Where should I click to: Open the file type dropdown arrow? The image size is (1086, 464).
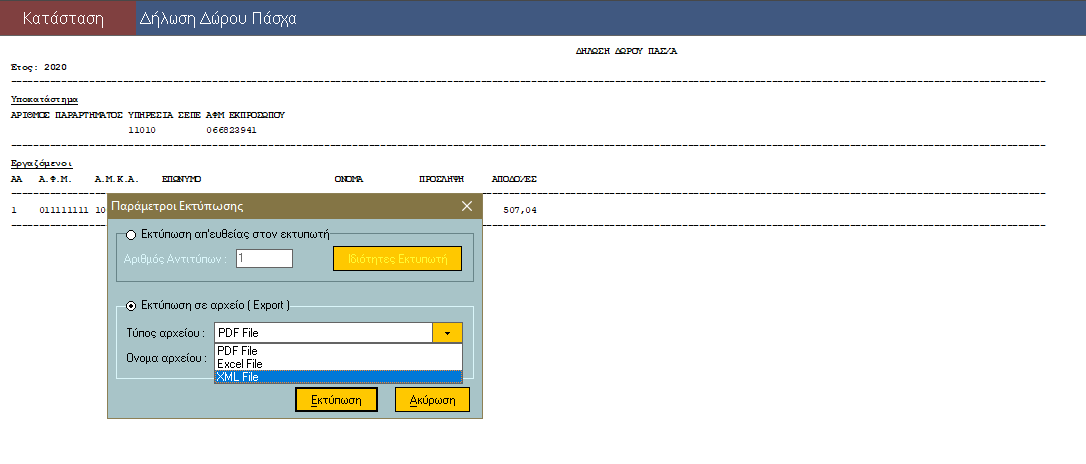tap(447, 333)
